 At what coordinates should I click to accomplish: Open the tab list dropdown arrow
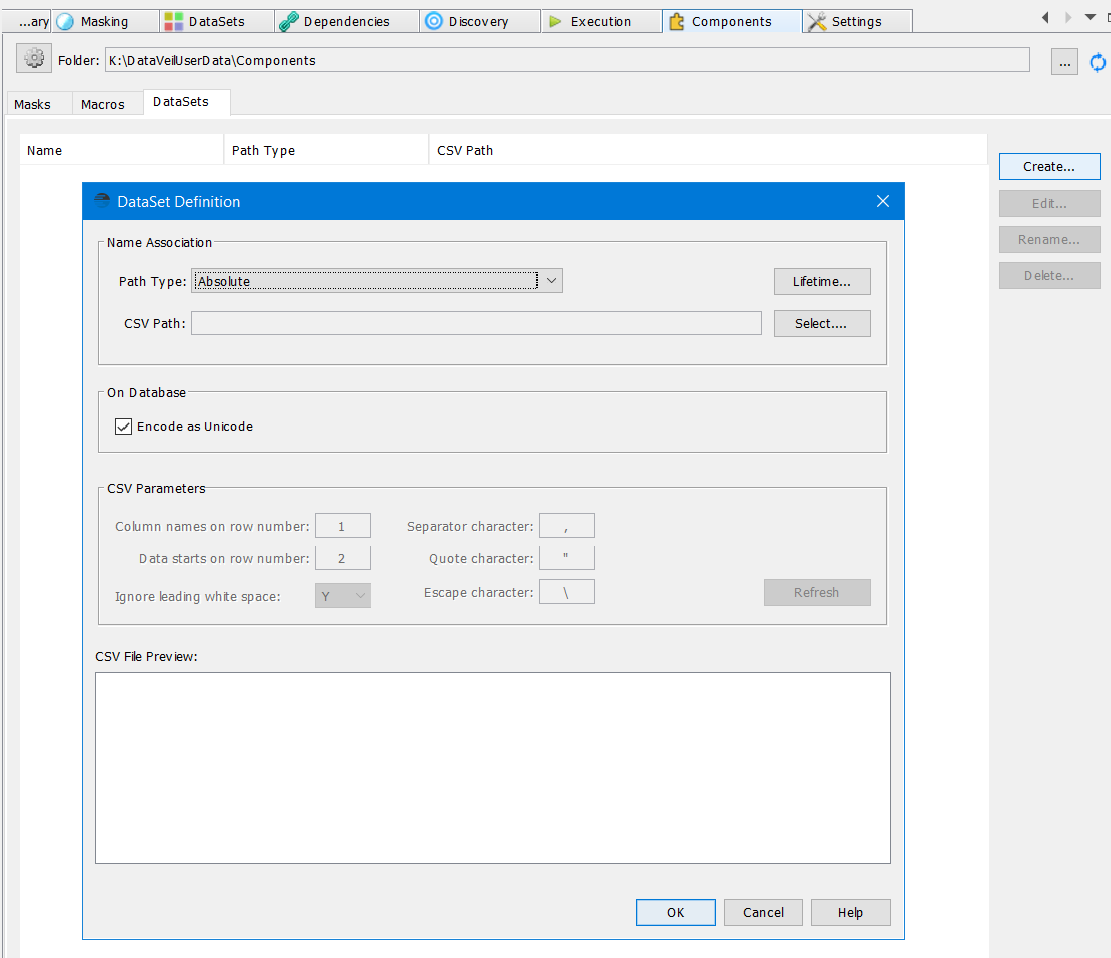(1090, 17)
